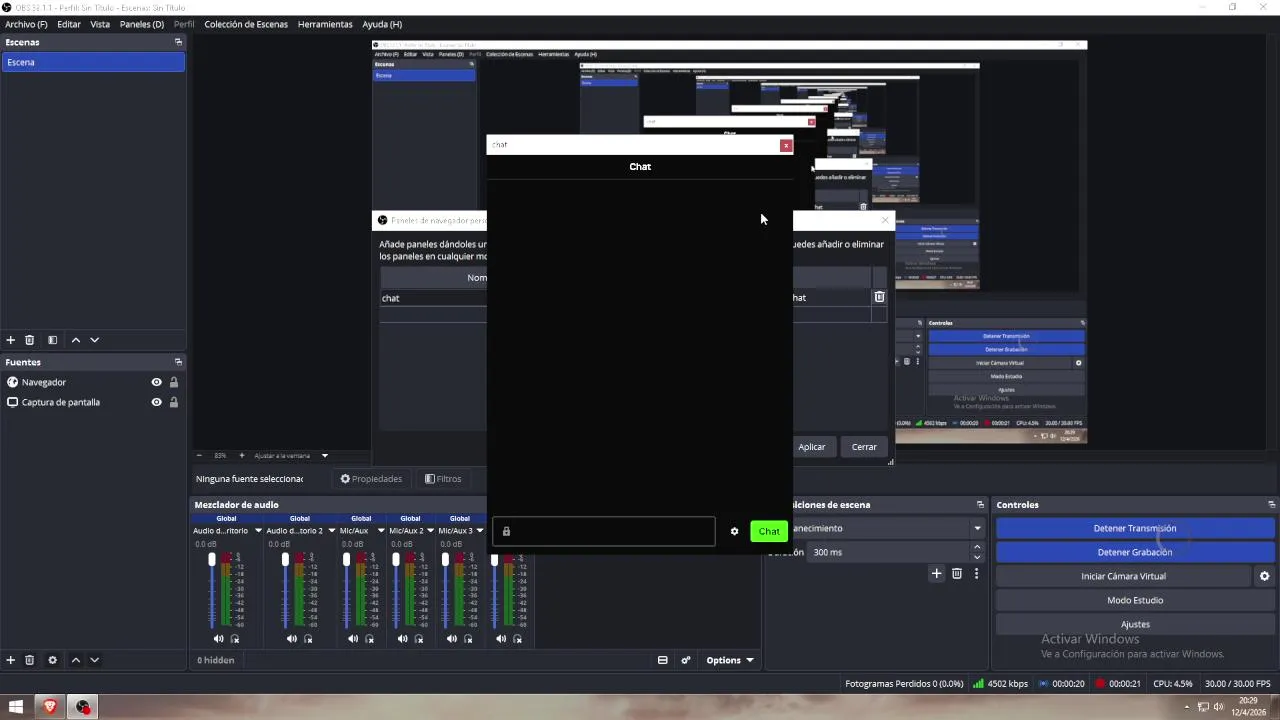
Task: Click Detener Transmisión button
Action: [1135, 528]
